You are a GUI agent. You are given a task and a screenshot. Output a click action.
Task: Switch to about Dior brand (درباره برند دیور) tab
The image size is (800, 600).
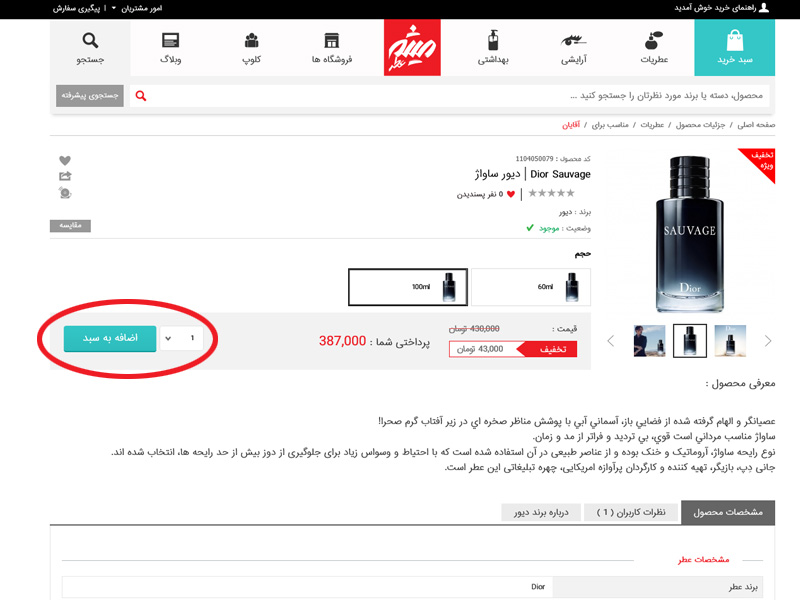point(541,512)
